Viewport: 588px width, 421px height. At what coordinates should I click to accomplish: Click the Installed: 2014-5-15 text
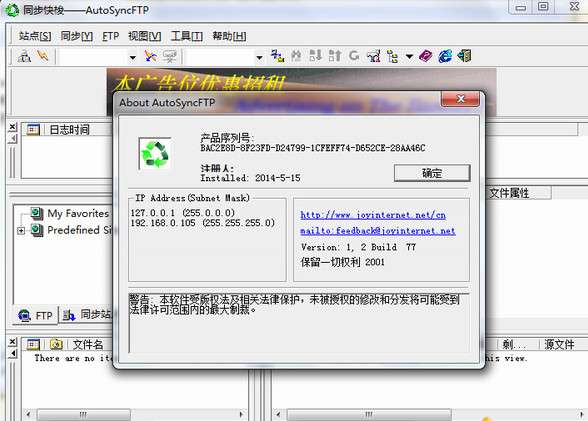[x=250, y=178]
